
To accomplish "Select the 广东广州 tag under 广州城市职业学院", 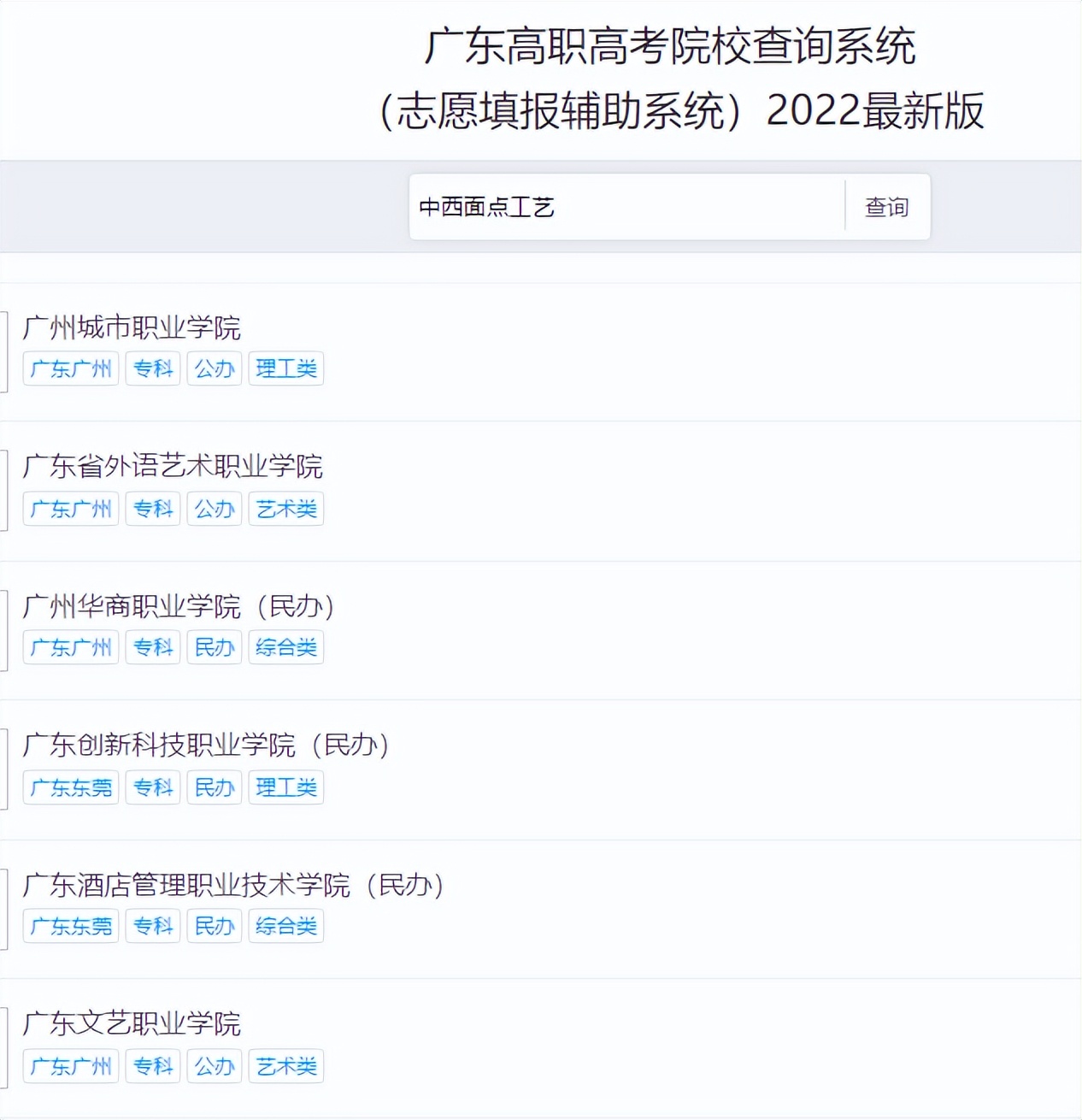I will tap(70, 368).
